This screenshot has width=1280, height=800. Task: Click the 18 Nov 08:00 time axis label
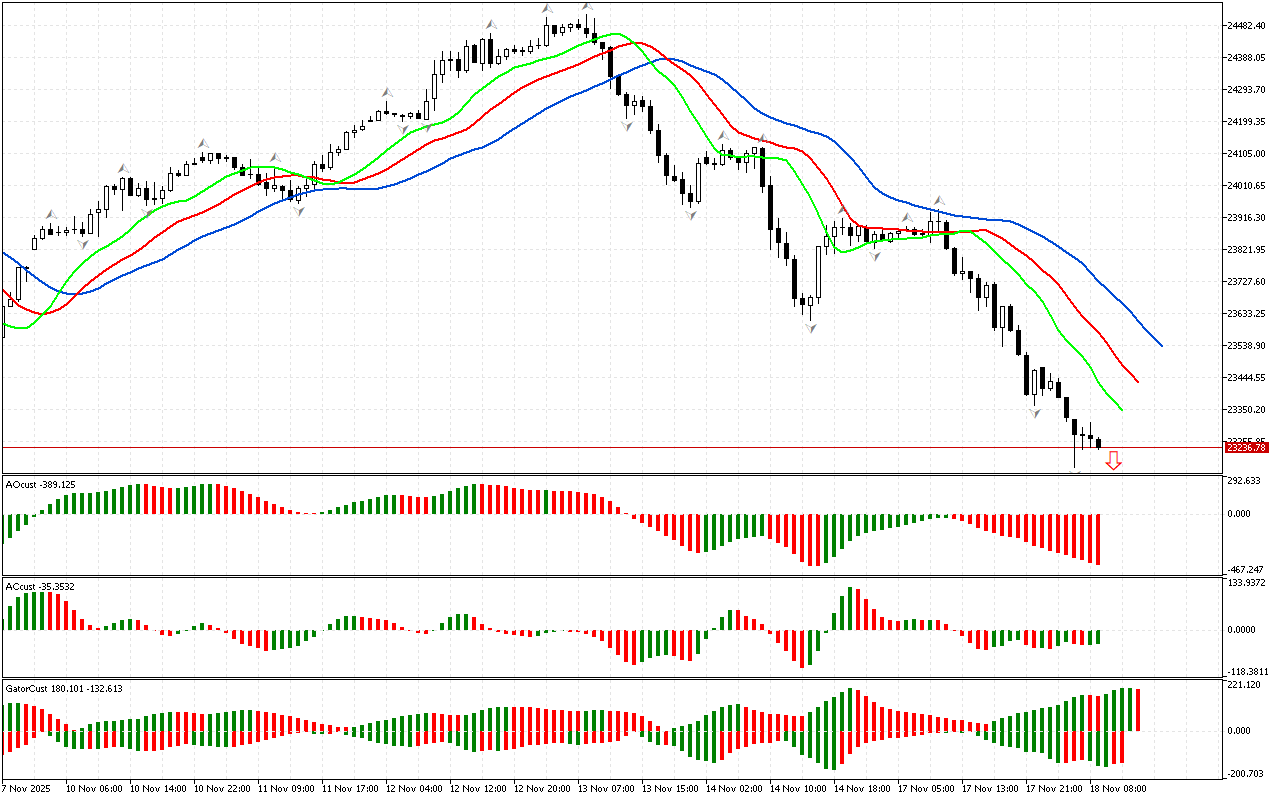[x=1117, y=788]
